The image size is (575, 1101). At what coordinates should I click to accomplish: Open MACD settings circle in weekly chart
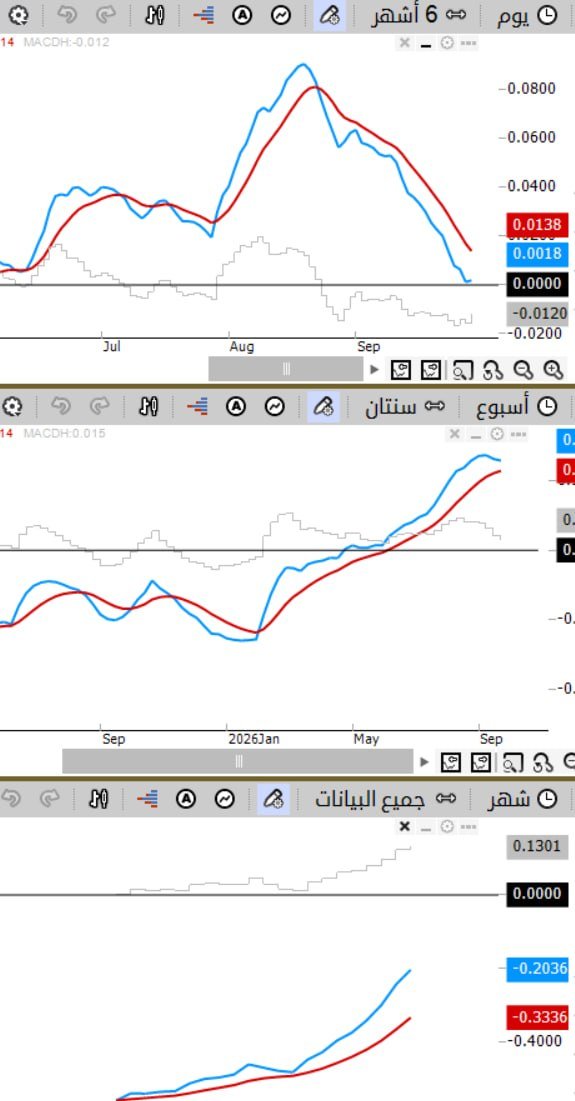[497, 435]
